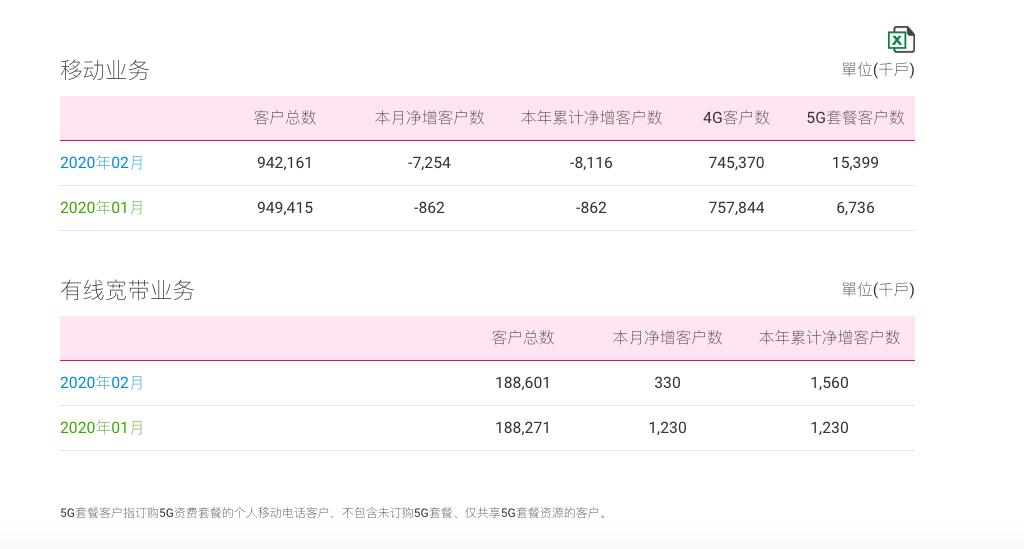Click the 本月净增客户数 header in broadband table

pos(667,337)
